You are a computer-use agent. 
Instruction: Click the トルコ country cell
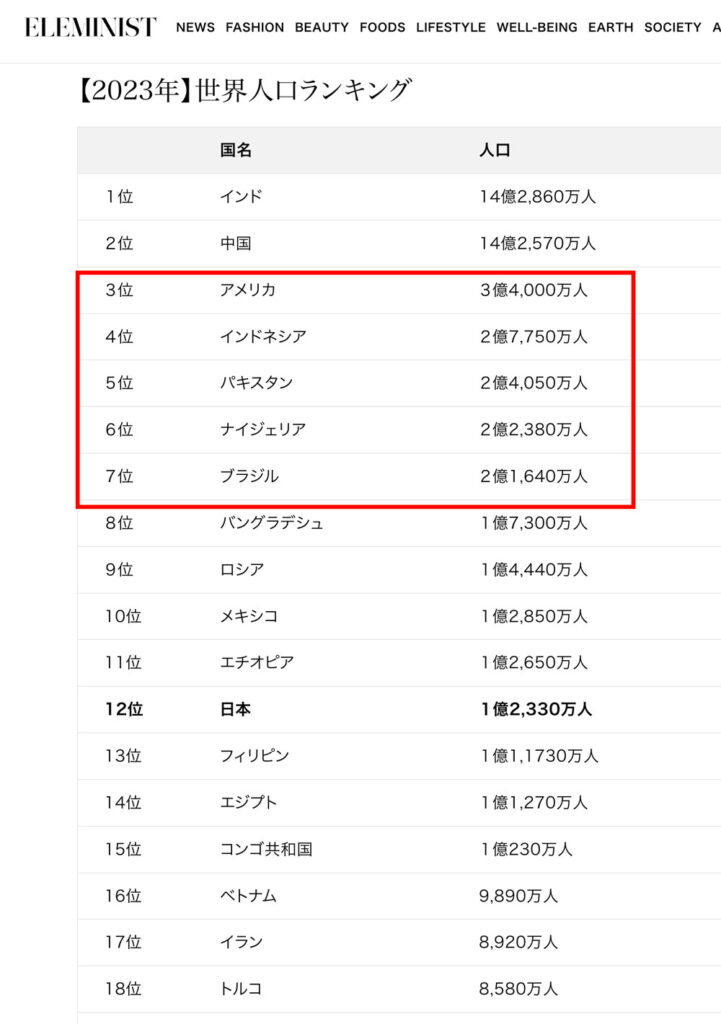[x=241, y=988]
